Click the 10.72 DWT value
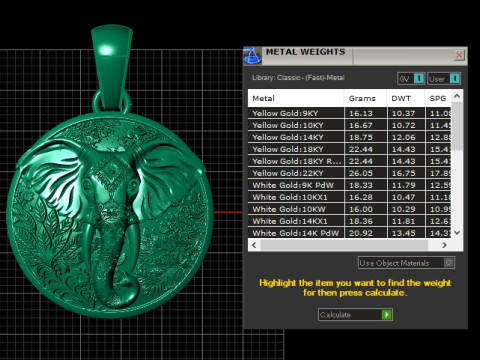480x360 pixels. coord(403,125)
